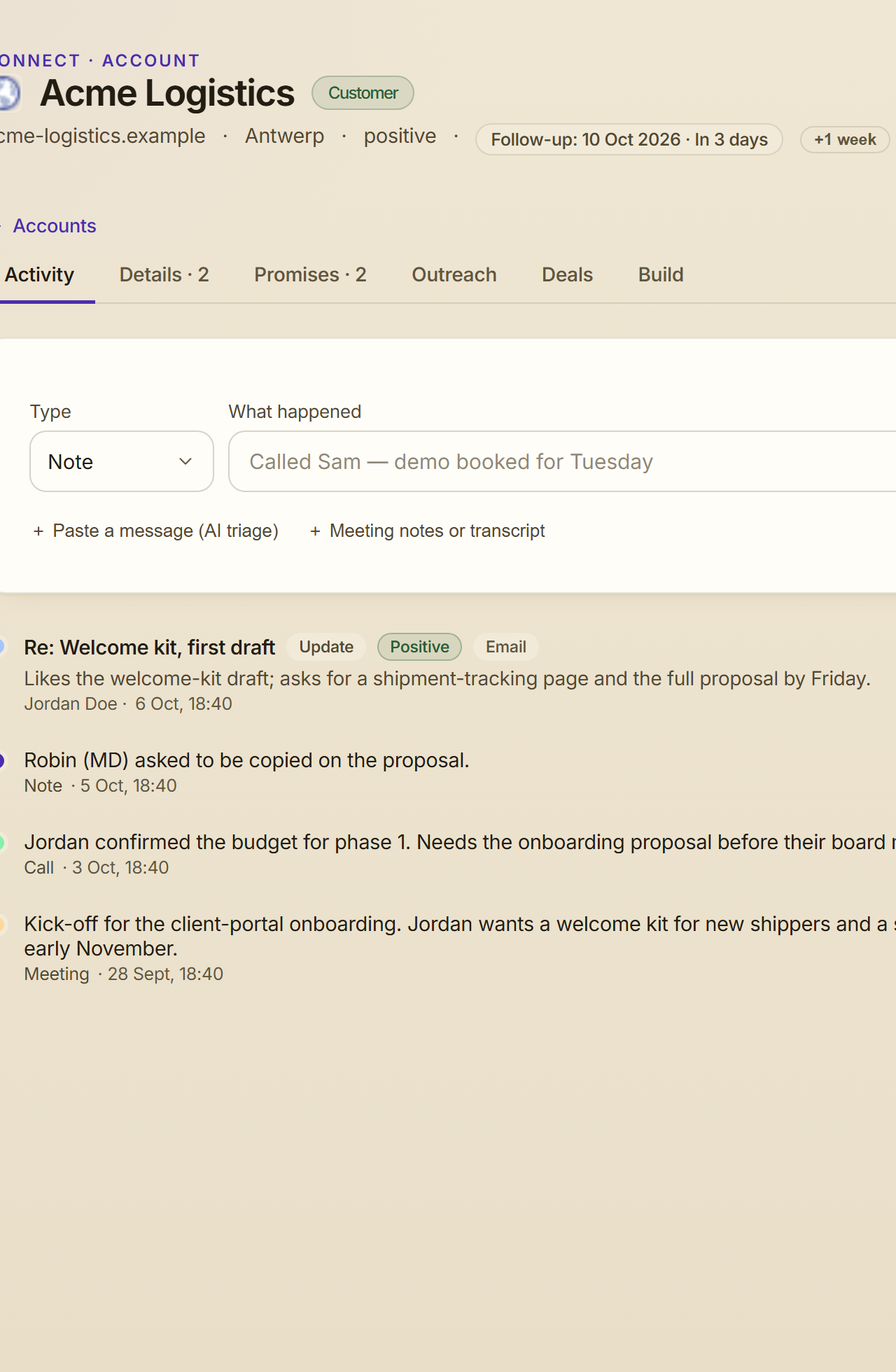The image size is (896, 1372).
Task: Click the acme-logistics.example domain text
Action: pos(102,136)
